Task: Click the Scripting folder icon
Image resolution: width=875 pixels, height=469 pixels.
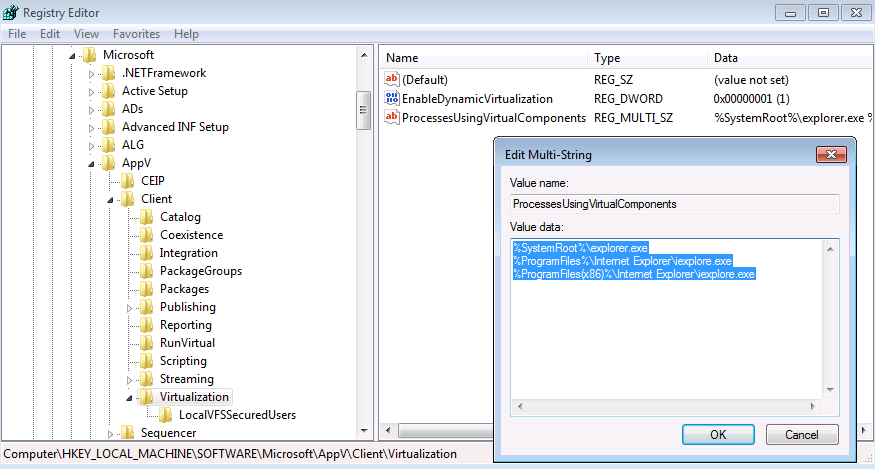Action: click(x=146, y=361)
